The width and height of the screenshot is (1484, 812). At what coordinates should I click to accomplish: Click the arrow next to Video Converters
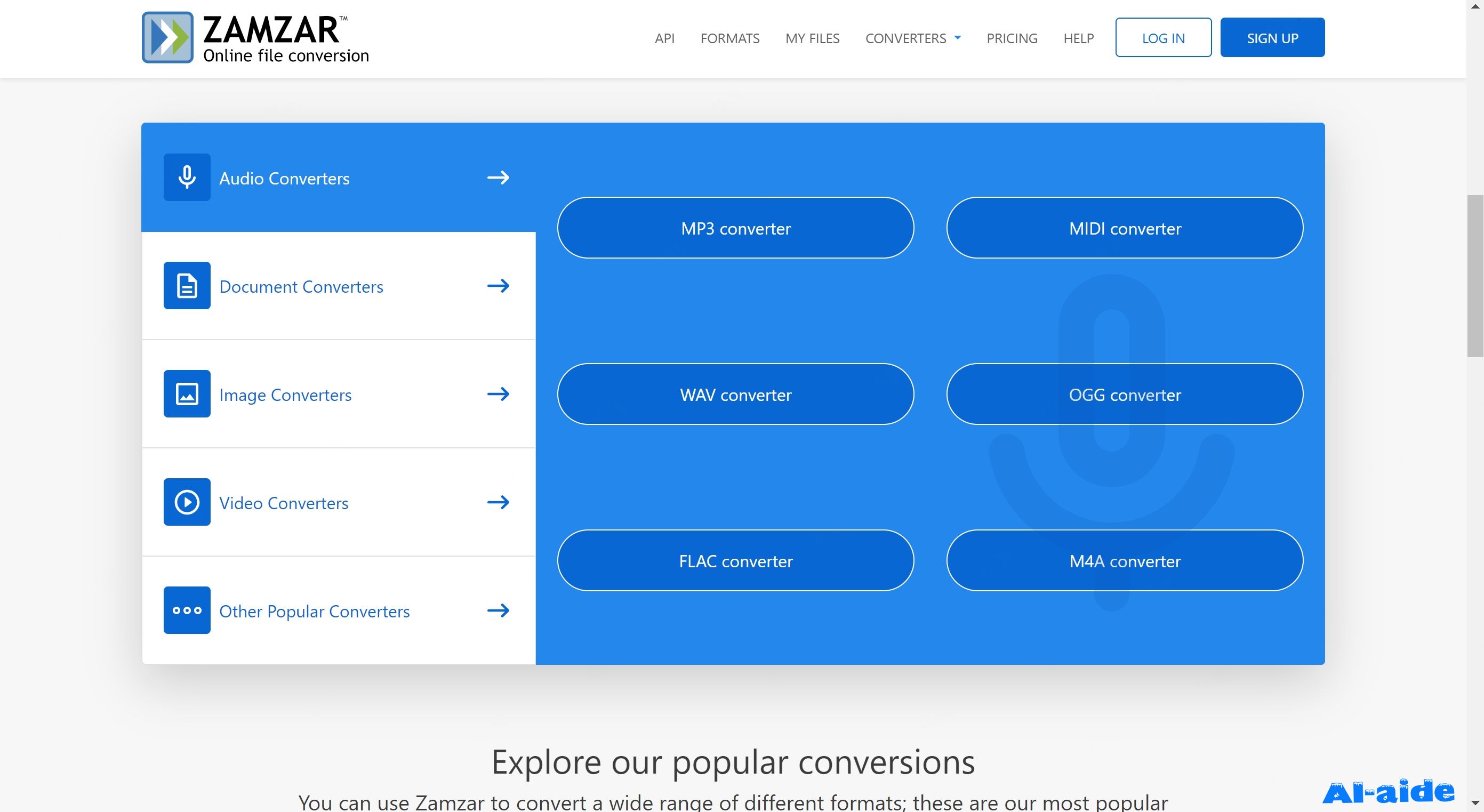[499, 502]
